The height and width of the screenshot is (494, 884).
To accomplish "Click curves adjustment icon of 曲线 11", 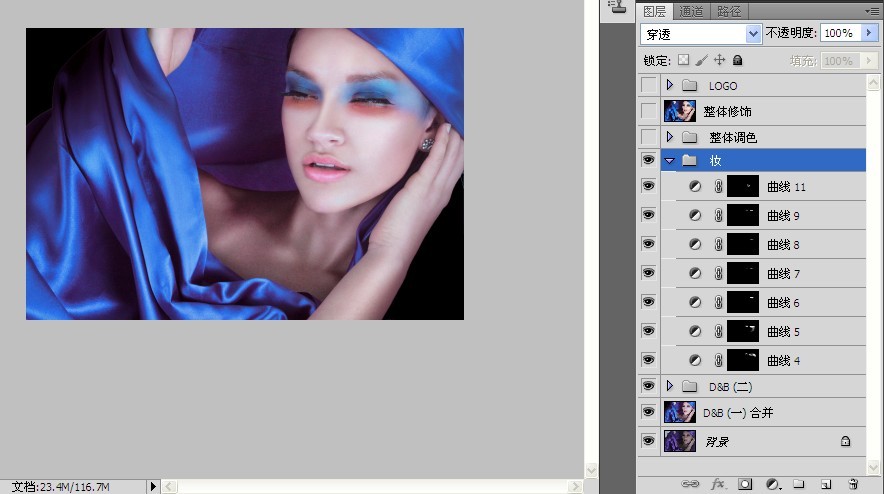I will (x=695, y=186).
